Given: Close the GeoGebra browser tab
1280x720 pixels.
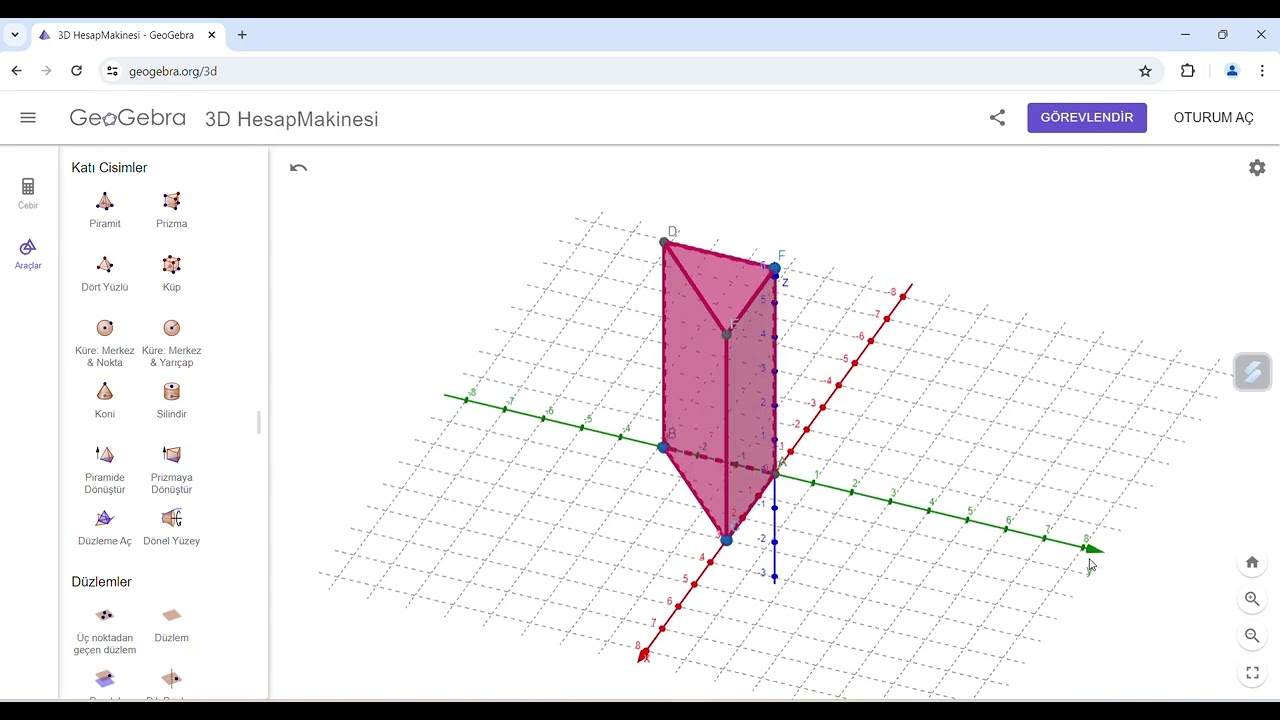Looking at the screenshot, I should (212, 35).
